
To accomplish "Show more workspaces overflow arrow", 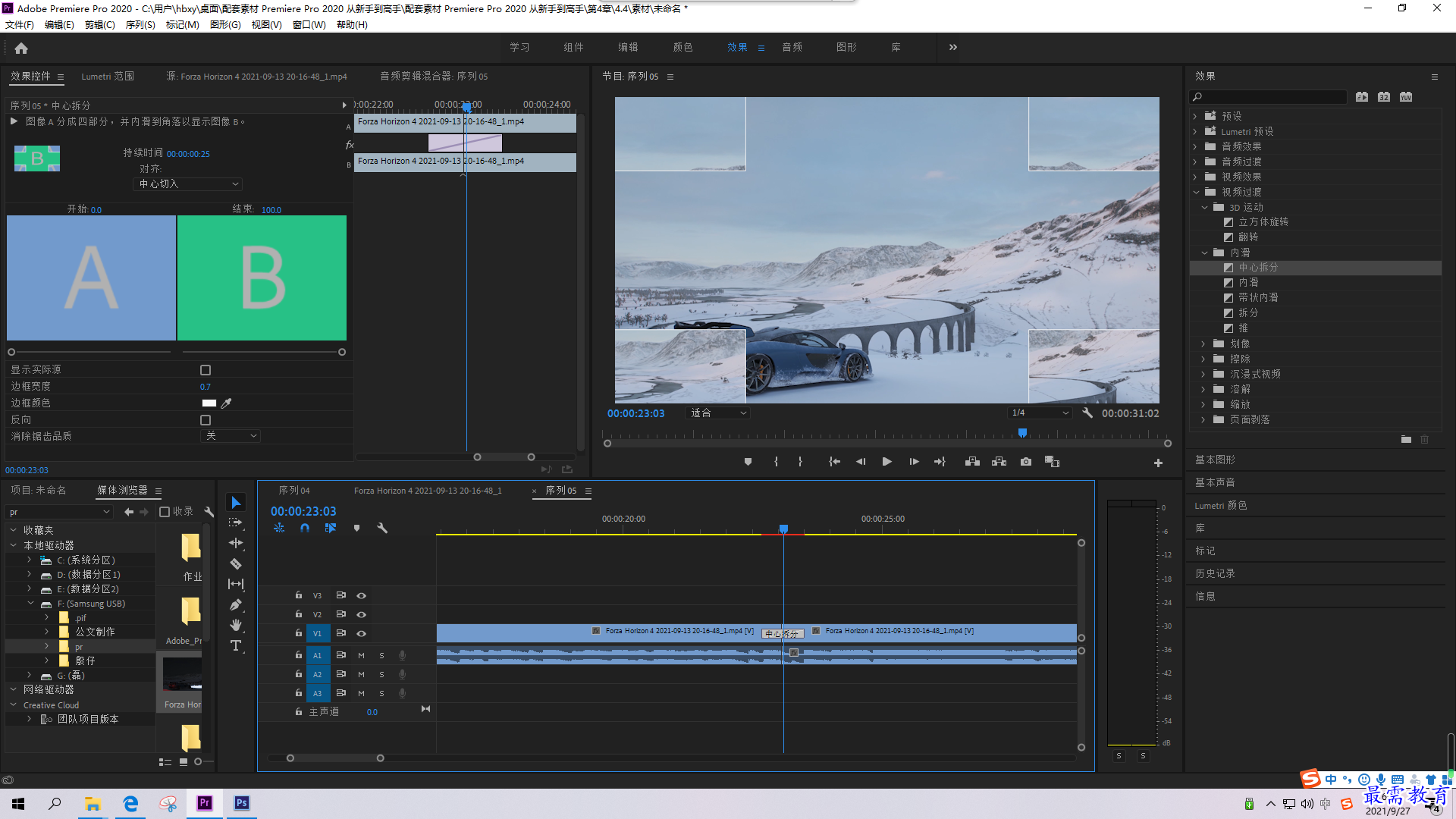I will click(x=952, y=47).
